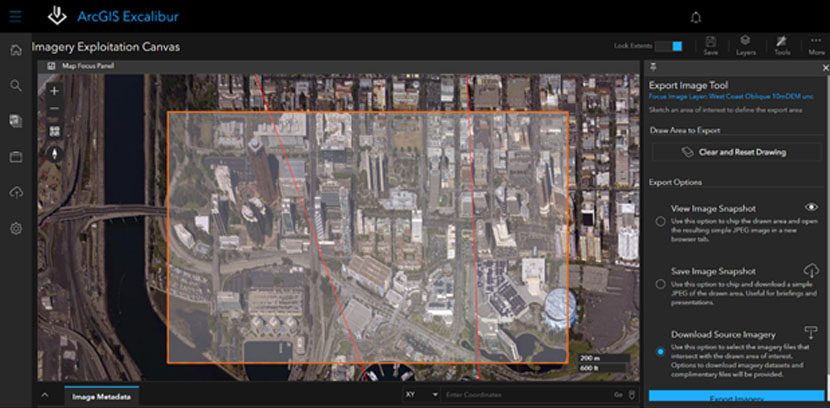Open the XY coordinate format dropdown
The height and width of the screenshot is (408, 830).
(422, 395)
